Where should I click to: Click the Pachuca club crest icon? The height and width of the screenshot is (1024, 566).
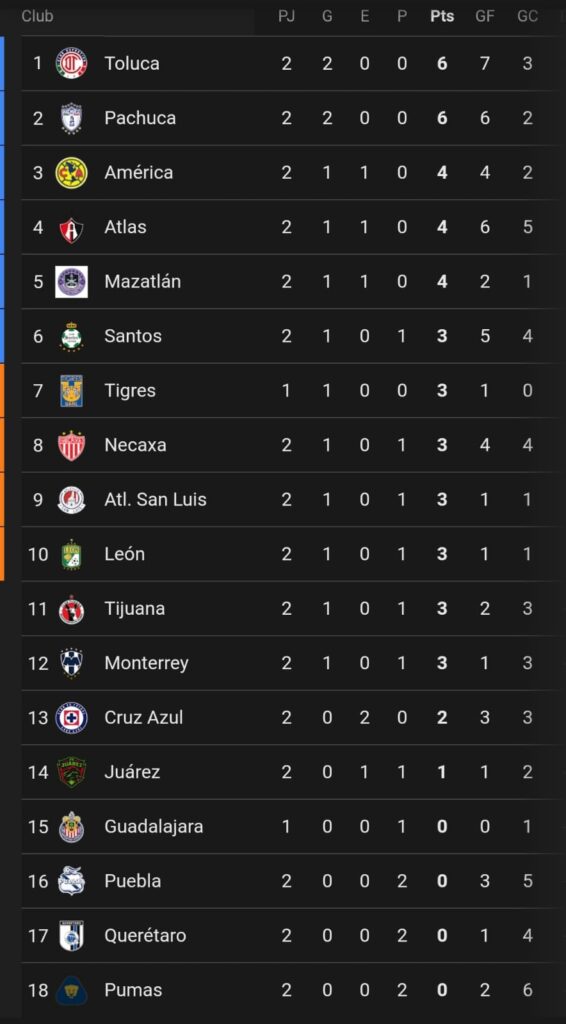tap(71, 118)
